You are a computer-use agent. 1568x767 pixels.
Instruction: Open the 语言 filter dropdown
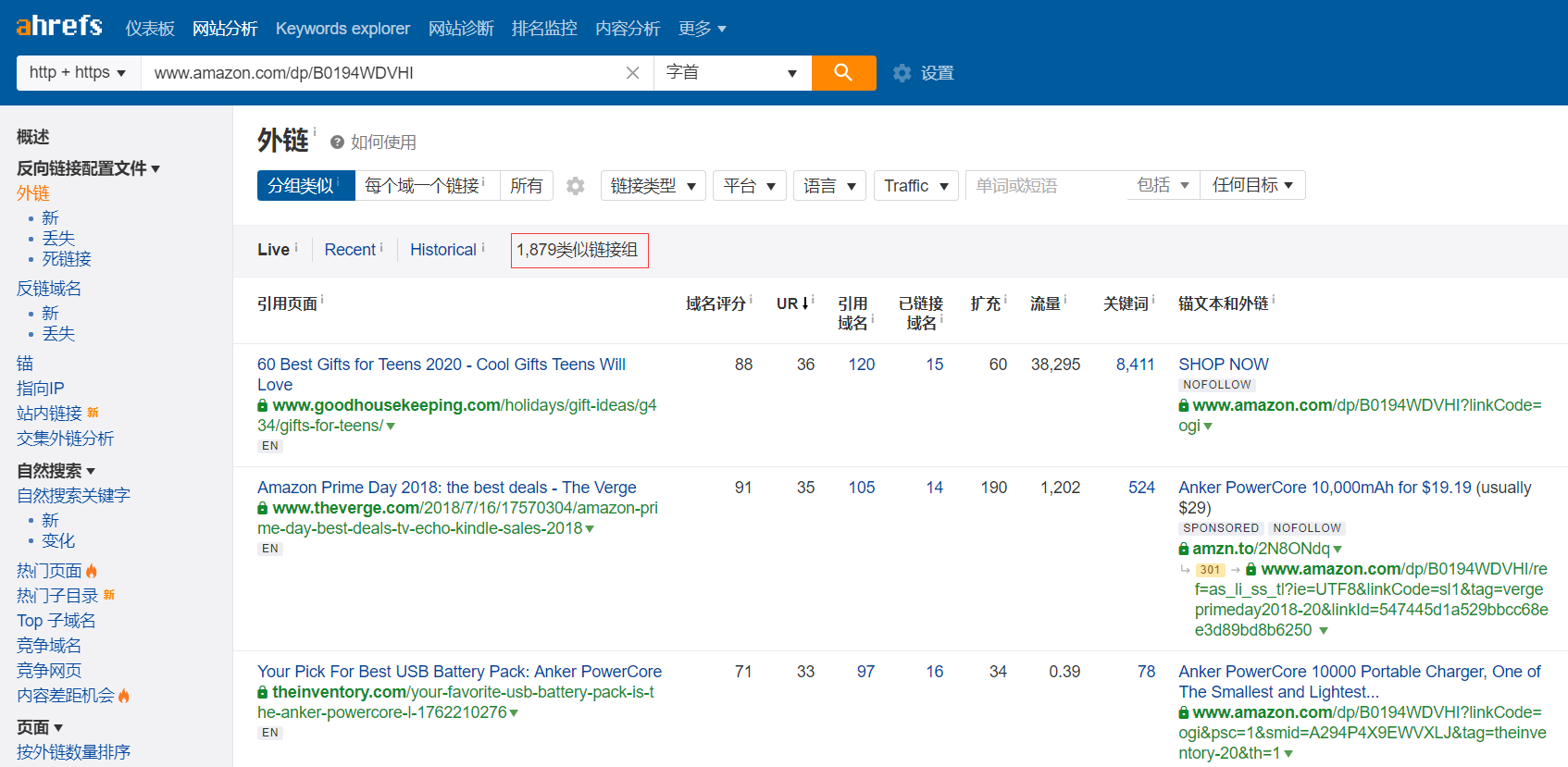pos(829,186)
